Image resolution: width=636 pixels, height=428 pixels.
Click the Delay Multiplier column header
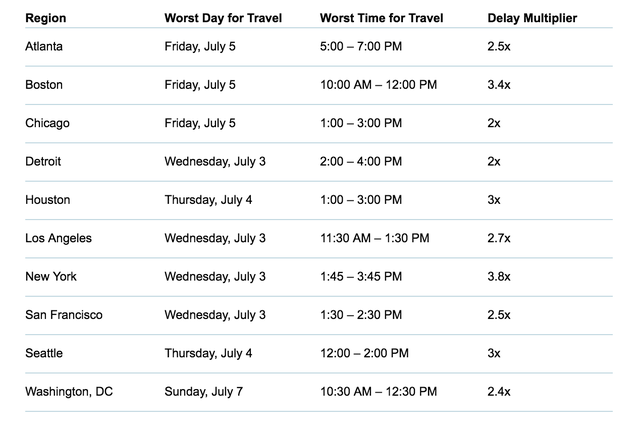(x=532, y=18)
